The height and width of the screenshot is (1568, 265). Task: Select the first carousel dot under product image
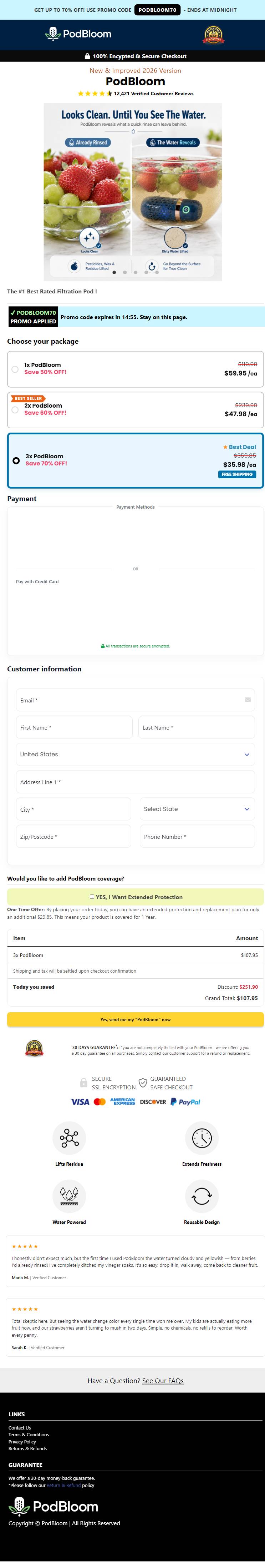tap(114, 273)
